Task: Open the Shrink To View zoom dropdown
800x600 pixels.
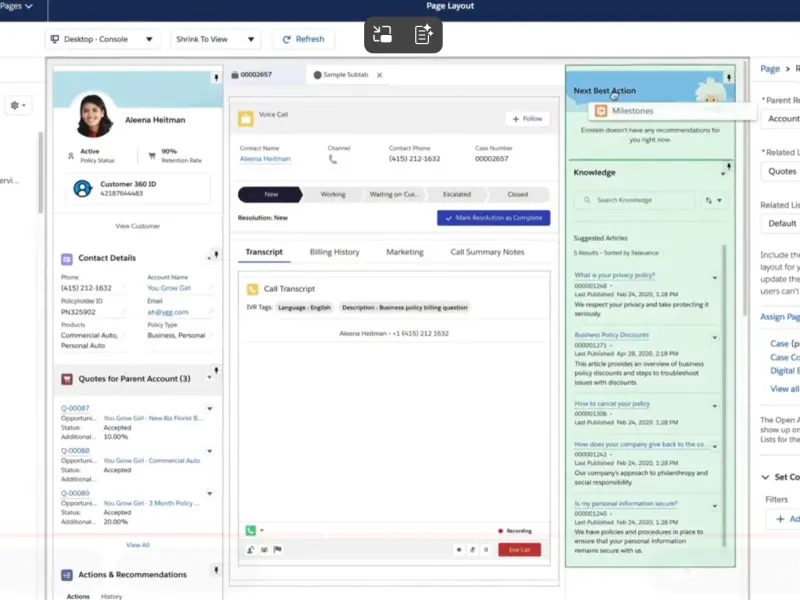Action: pos(215,39)
